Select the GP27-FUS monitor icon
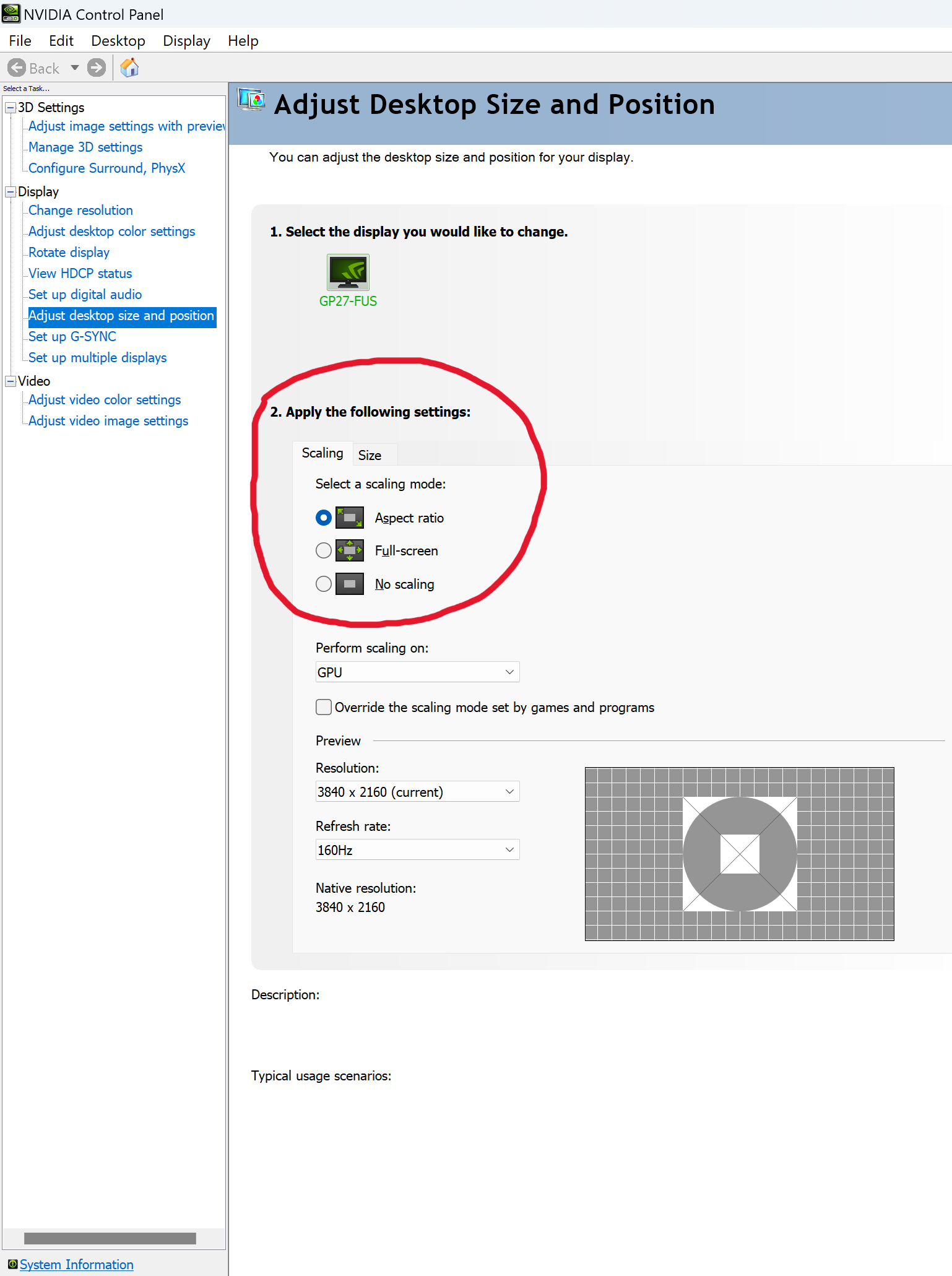 [x=348, y=272]
